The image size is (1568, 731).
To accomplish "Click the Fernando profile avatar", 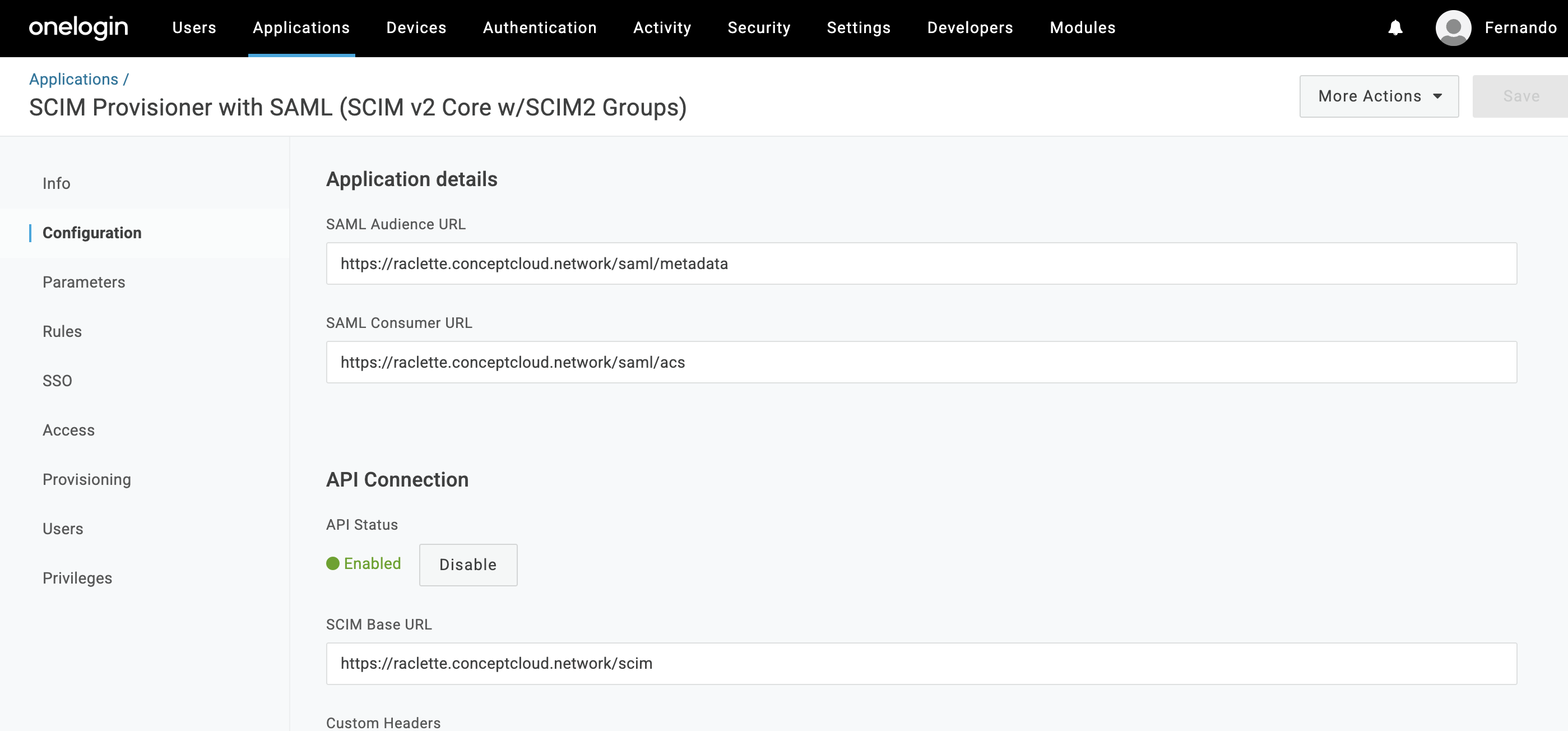I will coord(1454,28).
